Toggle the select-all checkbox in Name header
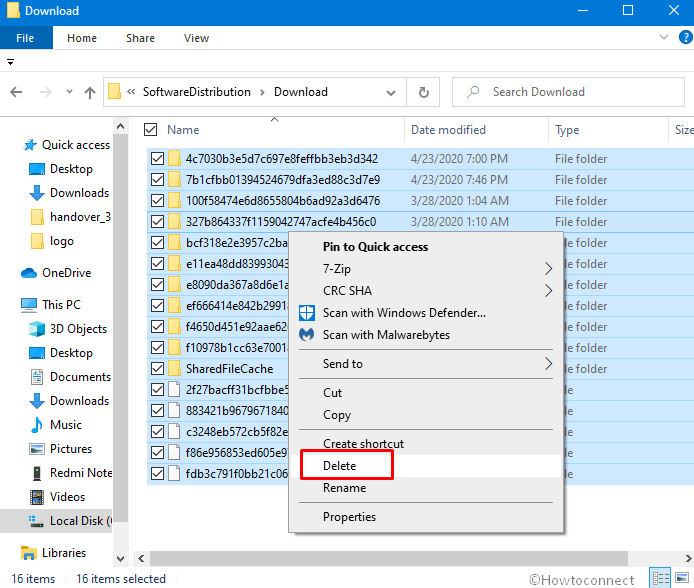Image resolution: width=694 pixels, height=588 pixels. 150,130
